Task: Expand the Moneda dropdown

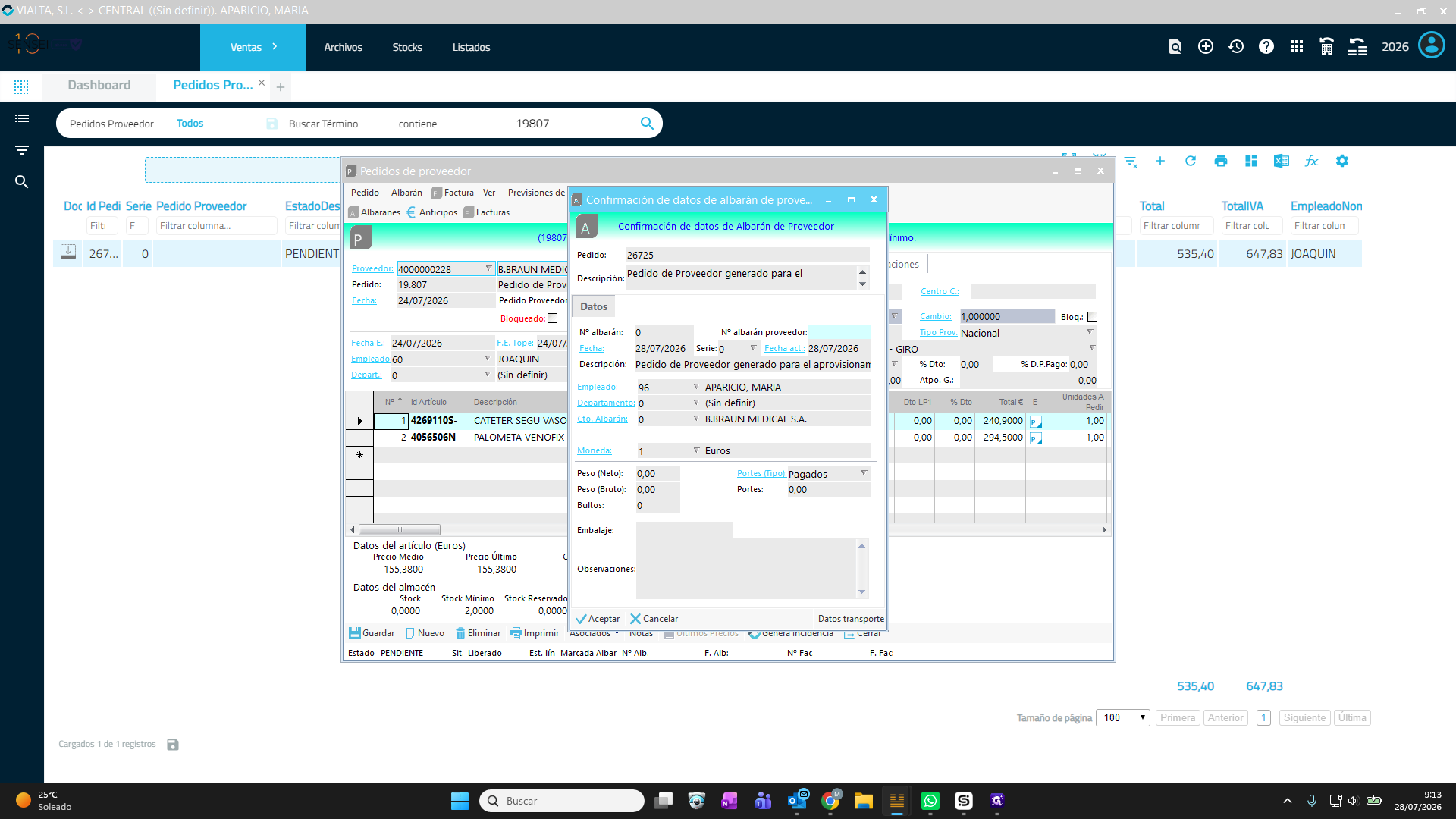Action: (x=696, y=450)
